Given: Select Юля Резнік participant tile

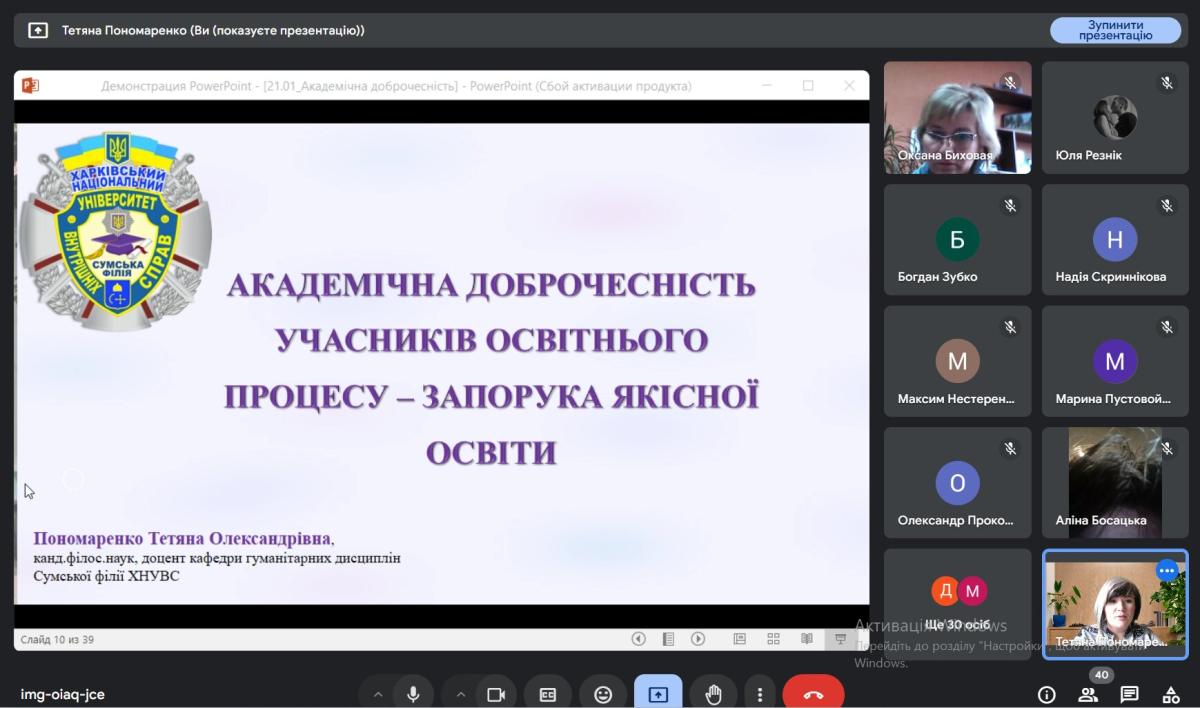Looking at the screenshot, I should [x=1115, y=118].
